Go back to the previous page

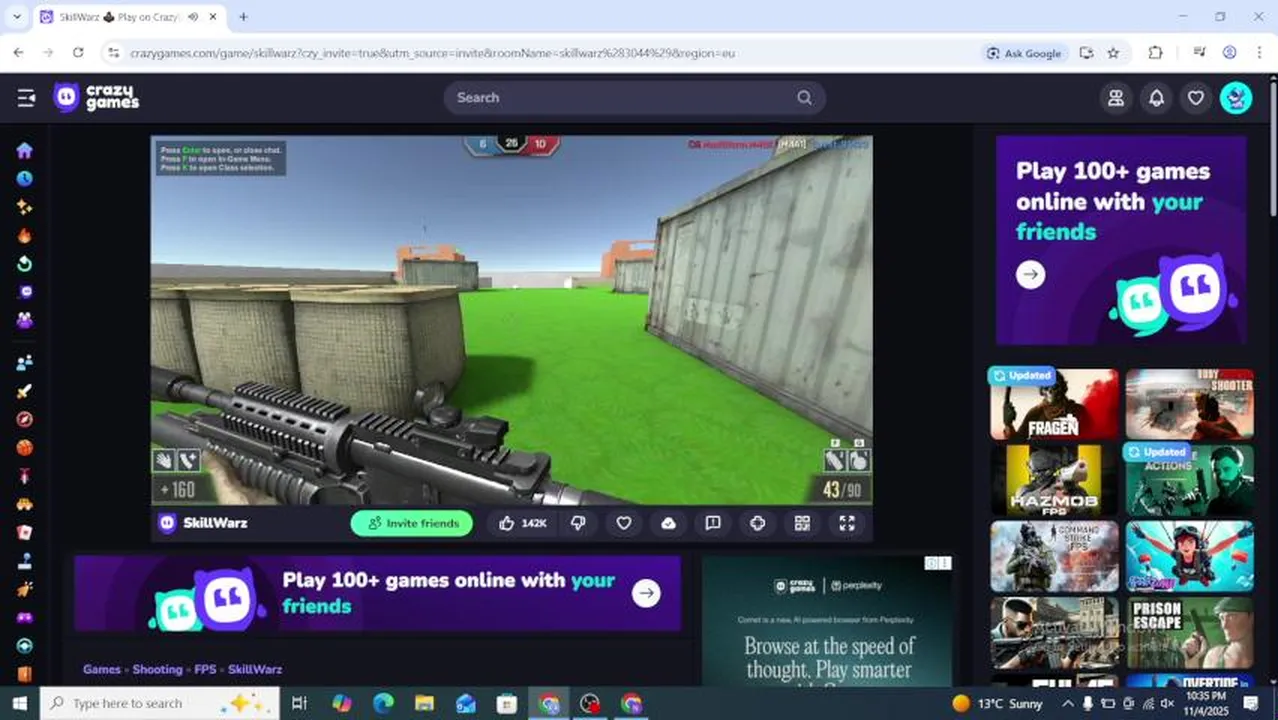18,53
